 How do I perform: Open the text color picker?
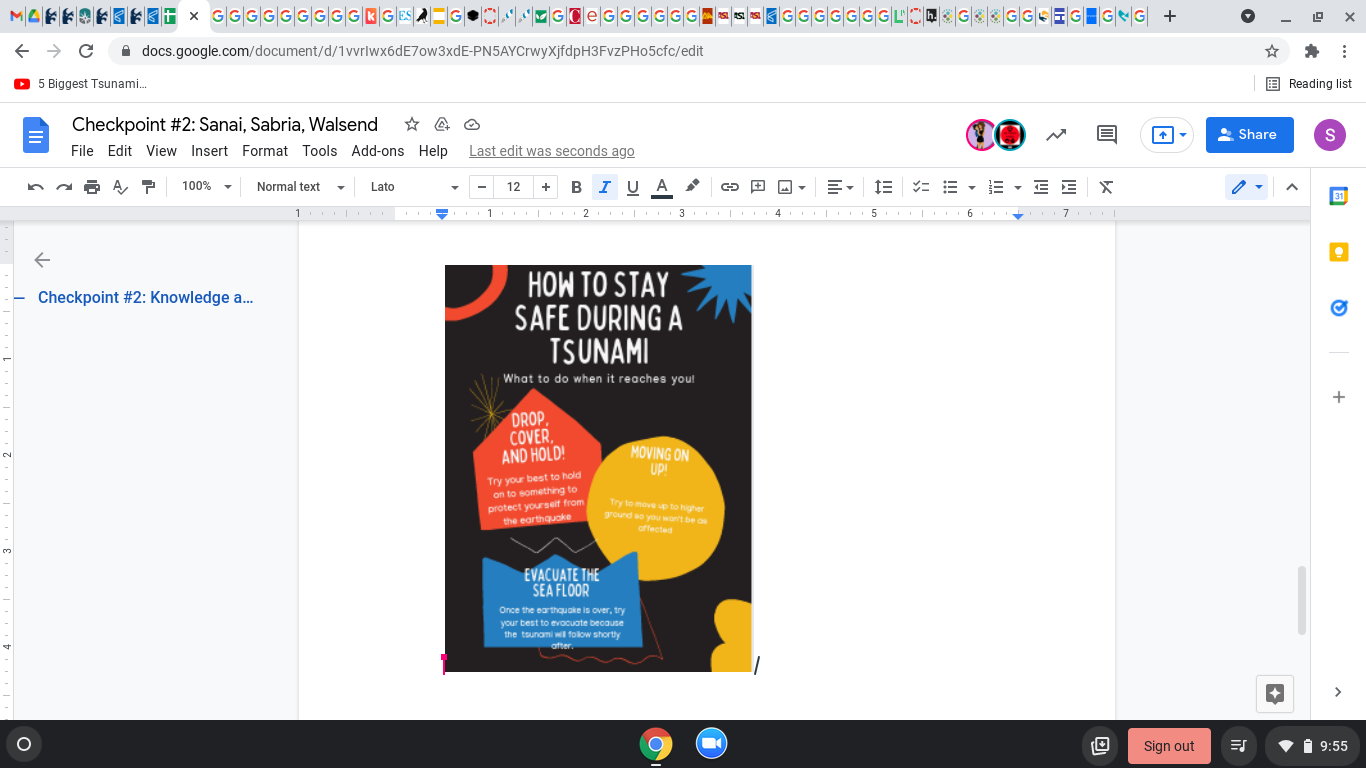661,187
